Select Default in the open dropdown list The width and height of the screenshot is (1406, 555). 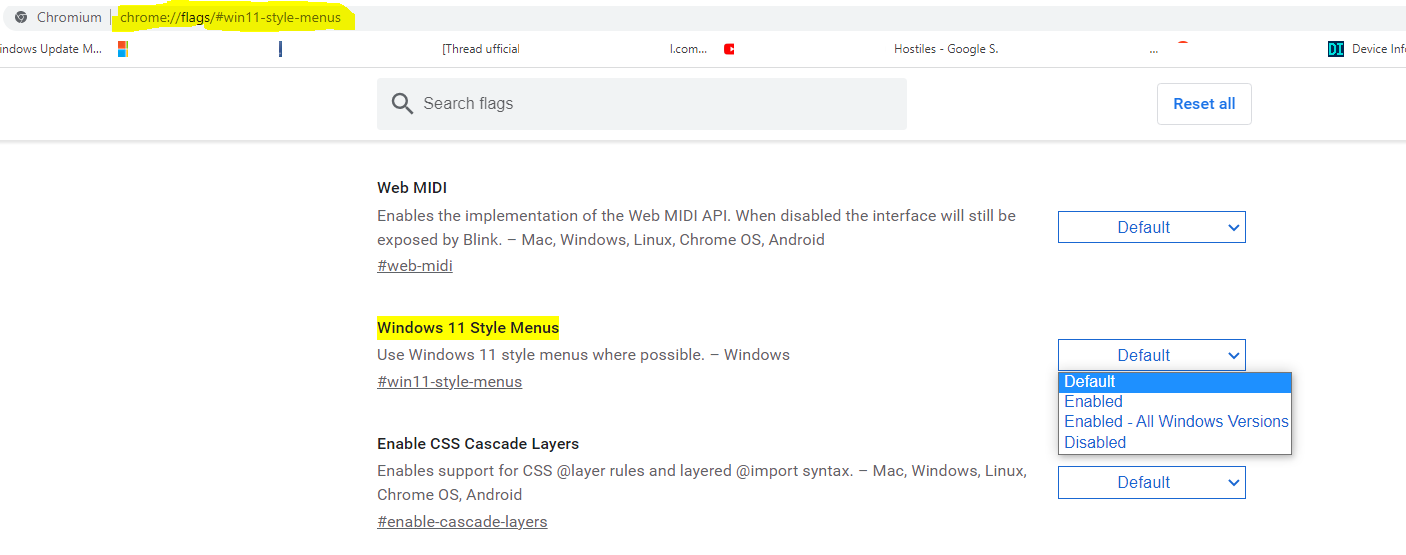[1175, 382]
